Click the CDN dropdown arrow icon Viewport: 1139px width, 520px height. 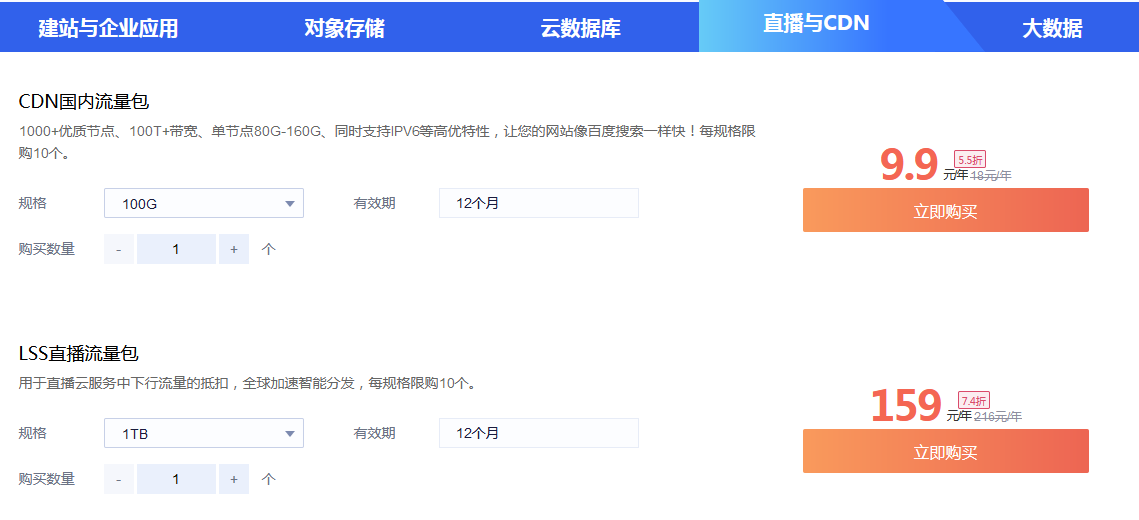click(290, 204)
